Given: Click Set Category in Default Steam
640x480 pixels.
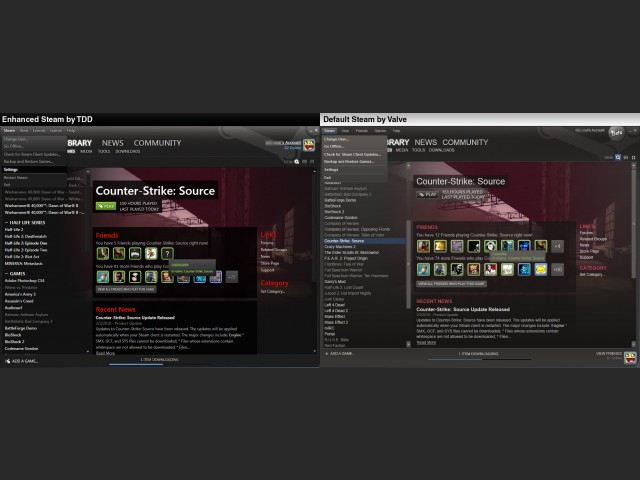Looking at the screenshot, I should [592, 275].
